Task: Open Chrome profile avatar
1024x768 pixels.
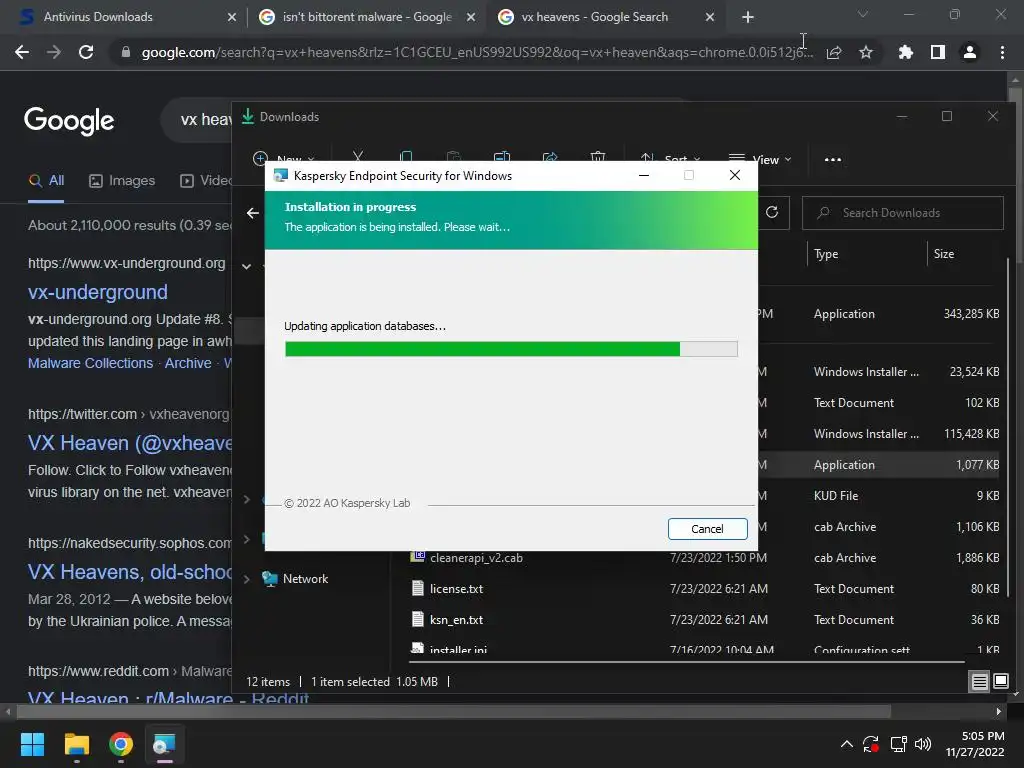Action: tap(970, 52)
